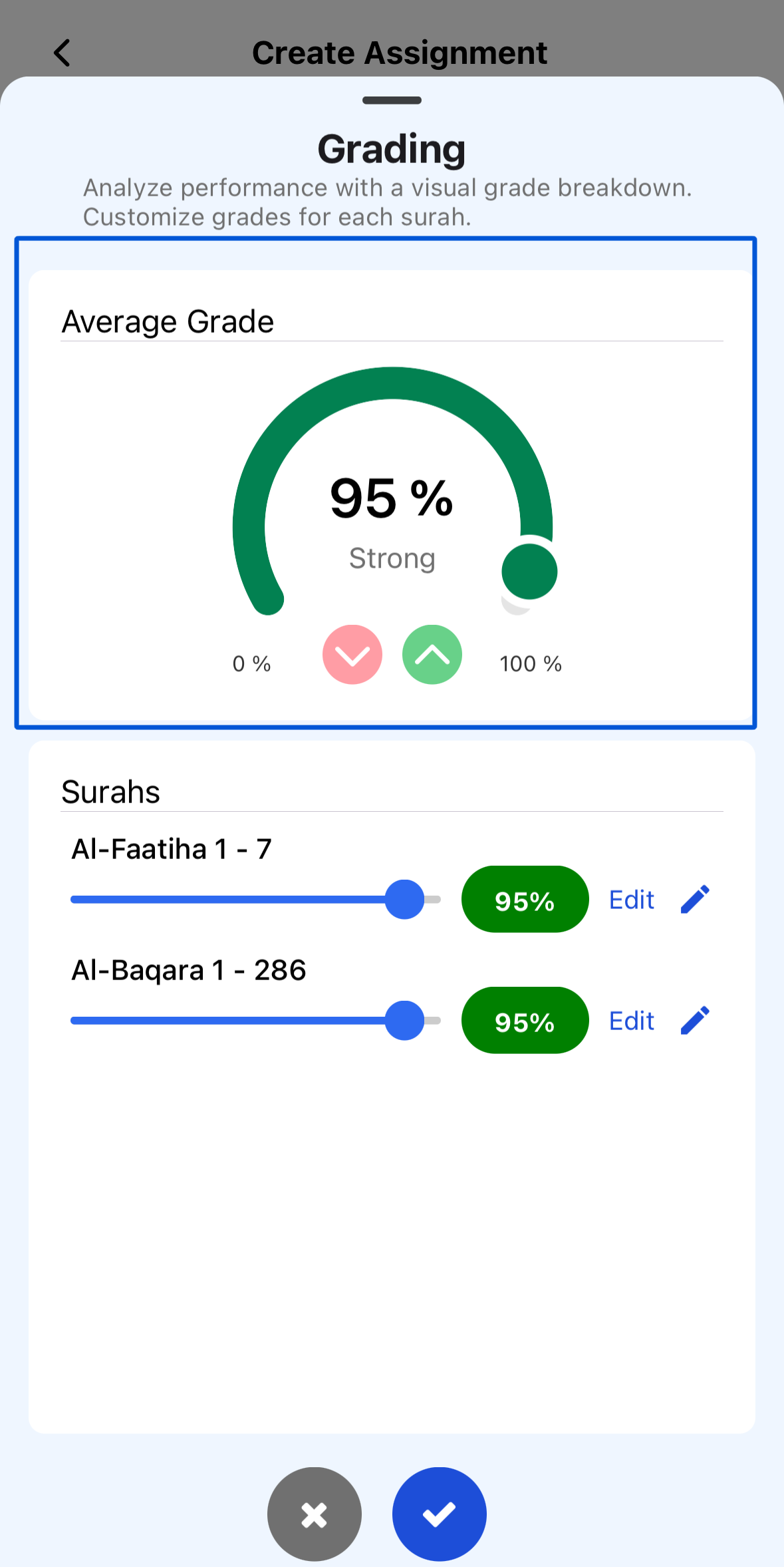This screenshot has width=784, height=1567.
Task: Click the green knob on the circular gauge
Action: [x=529, y=572]
